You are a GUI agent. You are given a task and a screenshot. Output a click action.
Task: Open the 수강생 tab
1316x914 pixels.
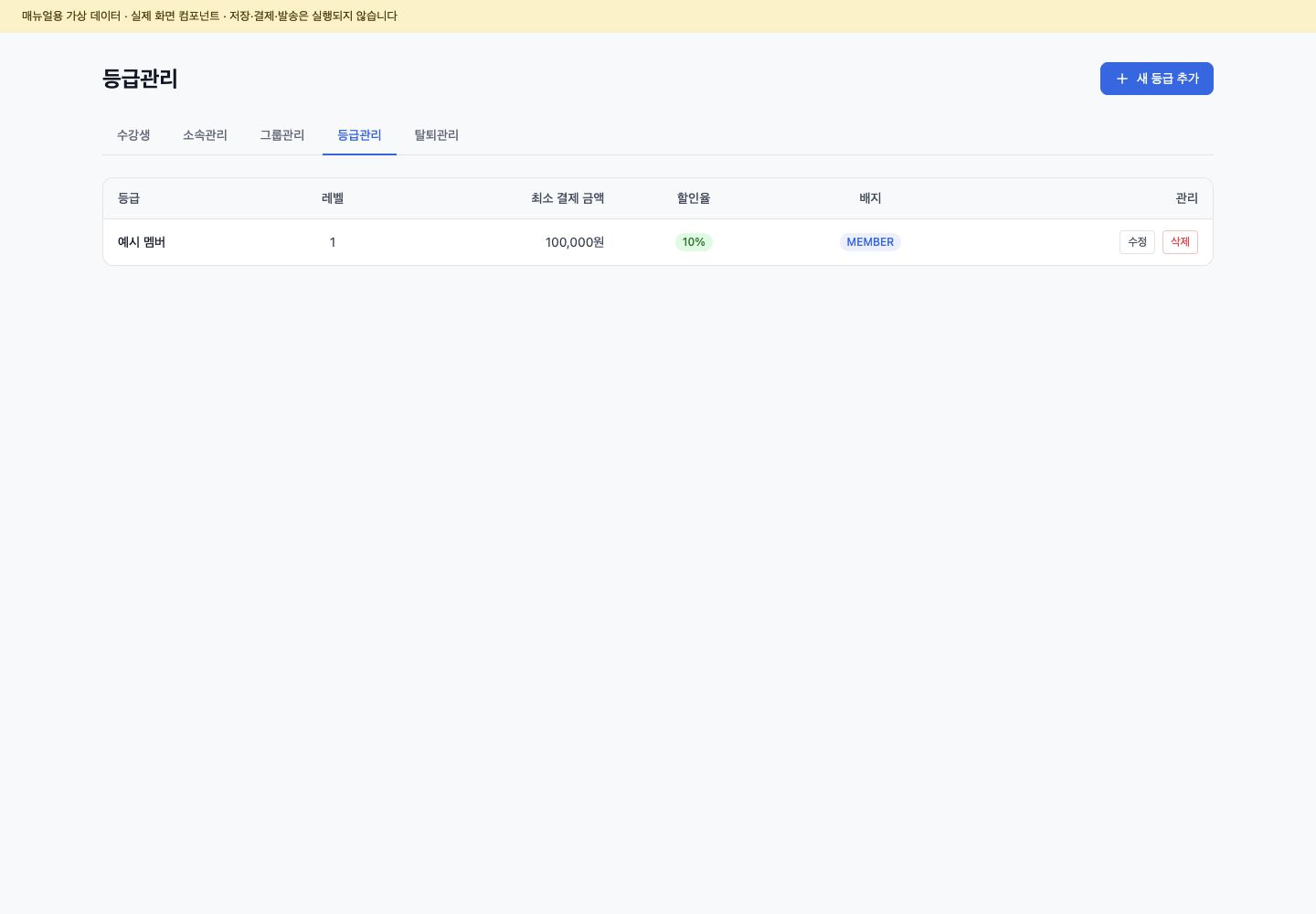tap(133, 135)
